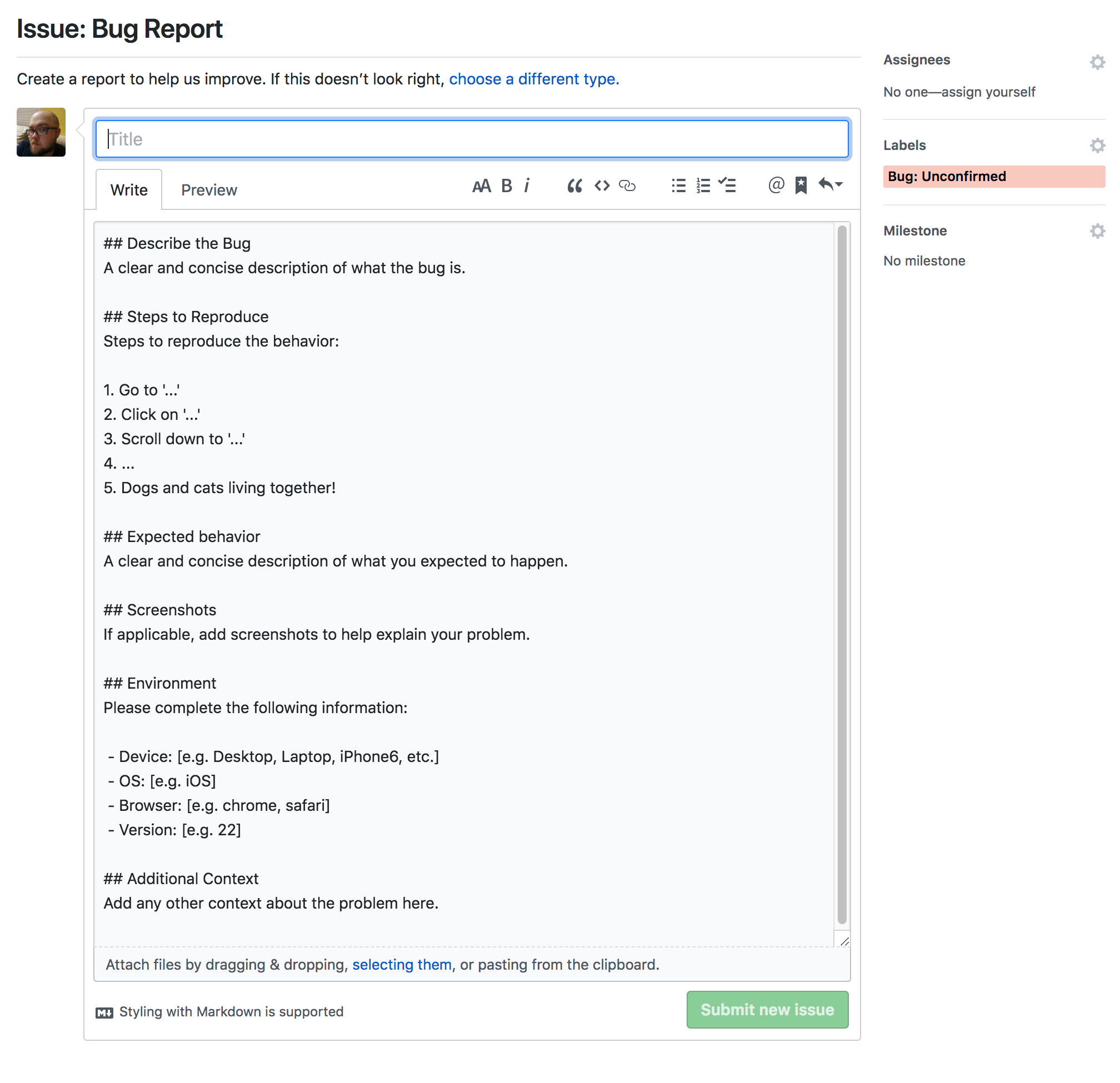Screen dimensions: 1120x1083
Task: Click the header text size icon
Action: click(x=481, y=185)
